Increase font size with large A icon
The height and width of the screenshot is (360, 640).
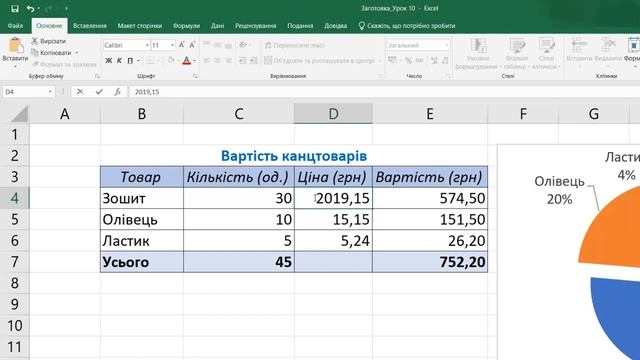tap(182, 45)
